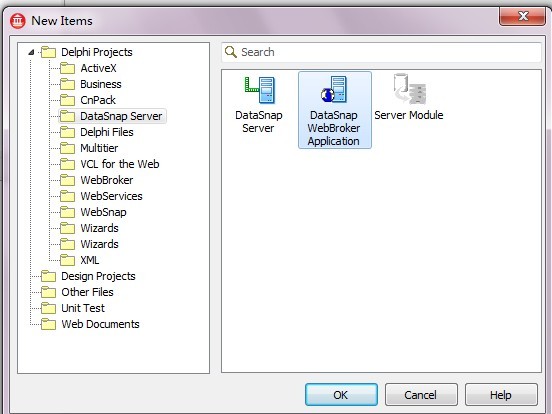Image resolution: width=552 pixels, height=414 pixels.
Task: Collapse the Delphi Projects tree node
Action: click(31, 52)
